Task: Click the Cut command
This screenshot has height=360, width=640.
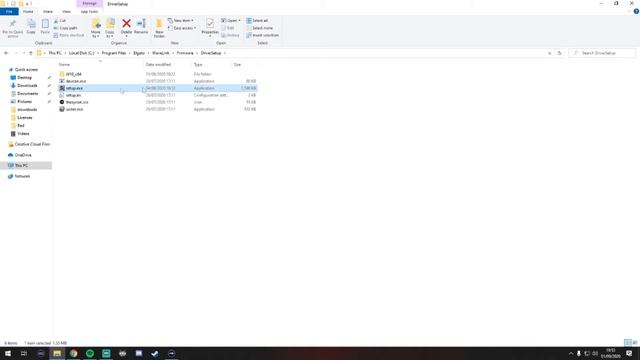Action: tap(60, 21)
